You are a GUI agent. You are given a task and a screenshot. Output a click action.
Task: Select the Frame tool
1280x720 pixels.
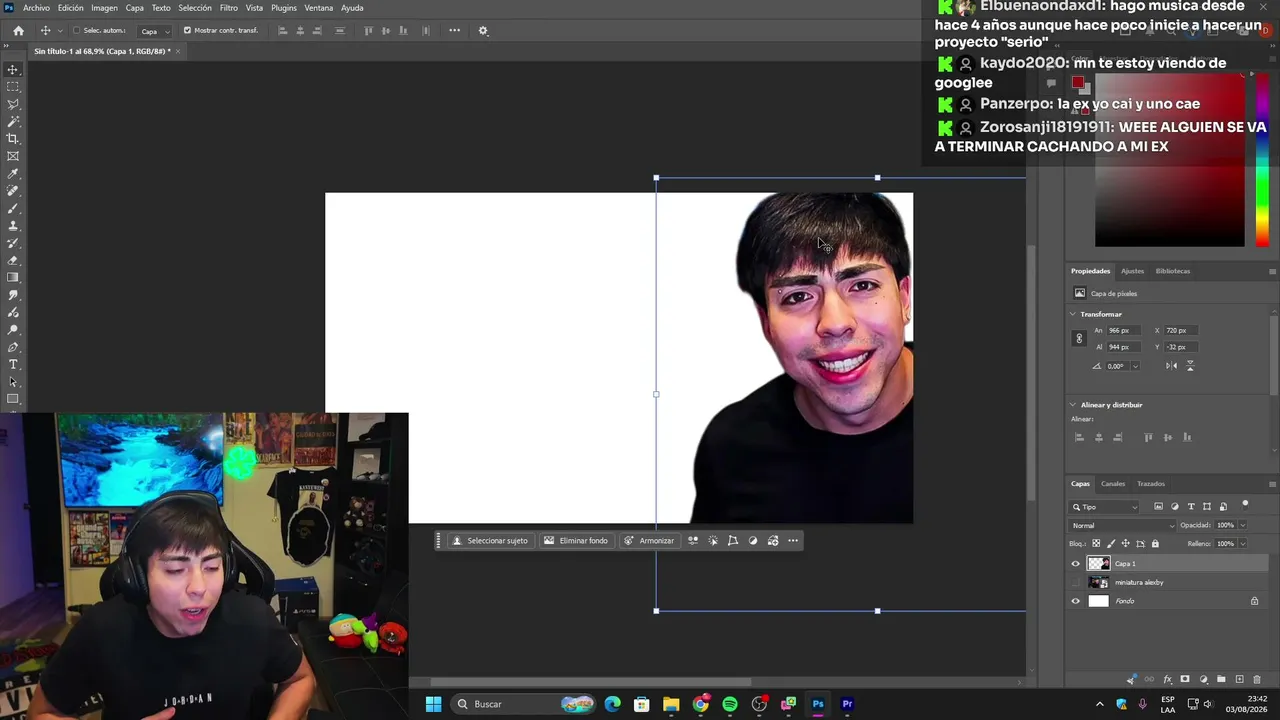point(13,156)
